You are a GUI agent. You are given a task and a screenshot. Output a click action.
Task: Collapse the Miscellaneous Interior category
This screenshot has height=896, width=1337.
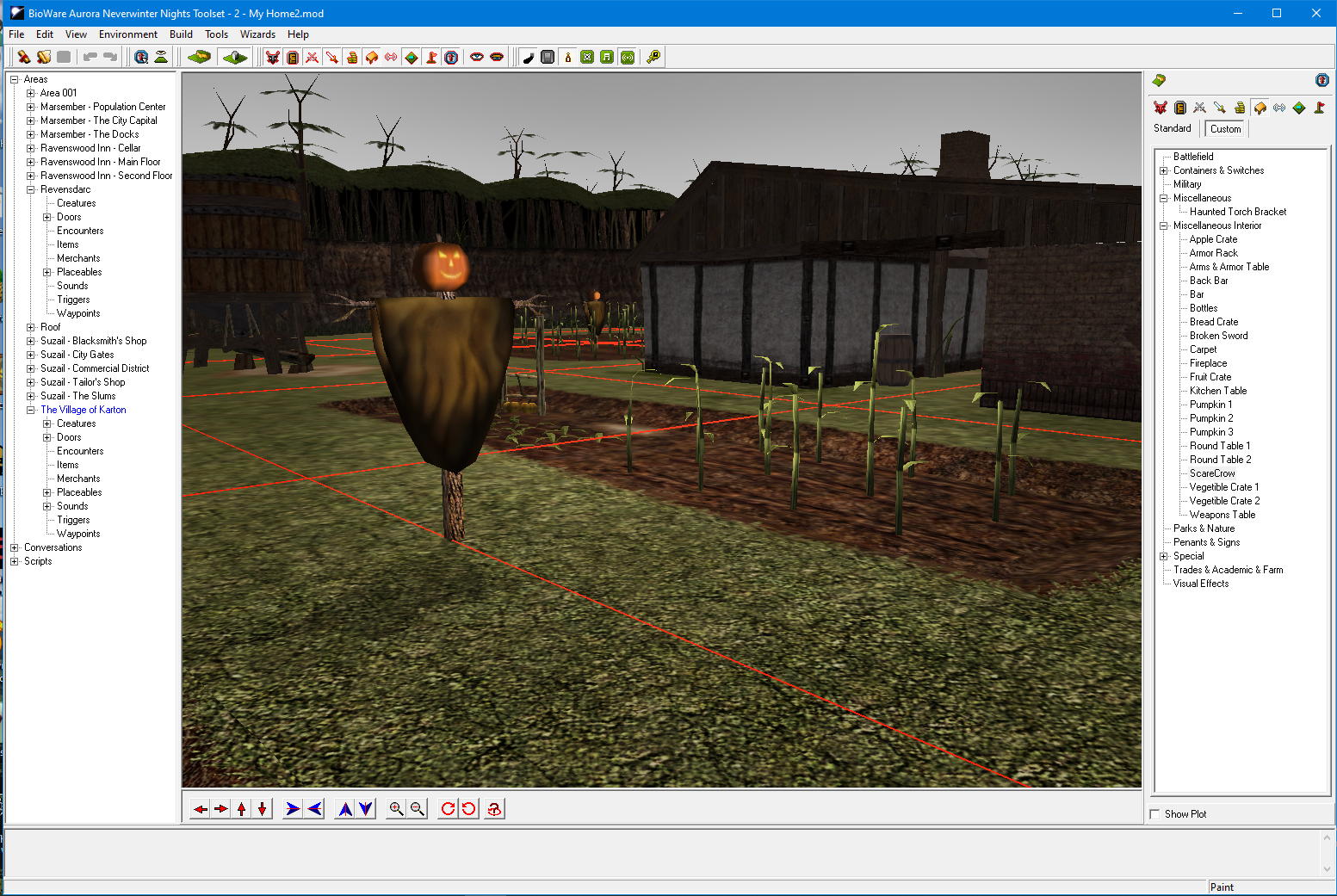(x=1164, y=226)
